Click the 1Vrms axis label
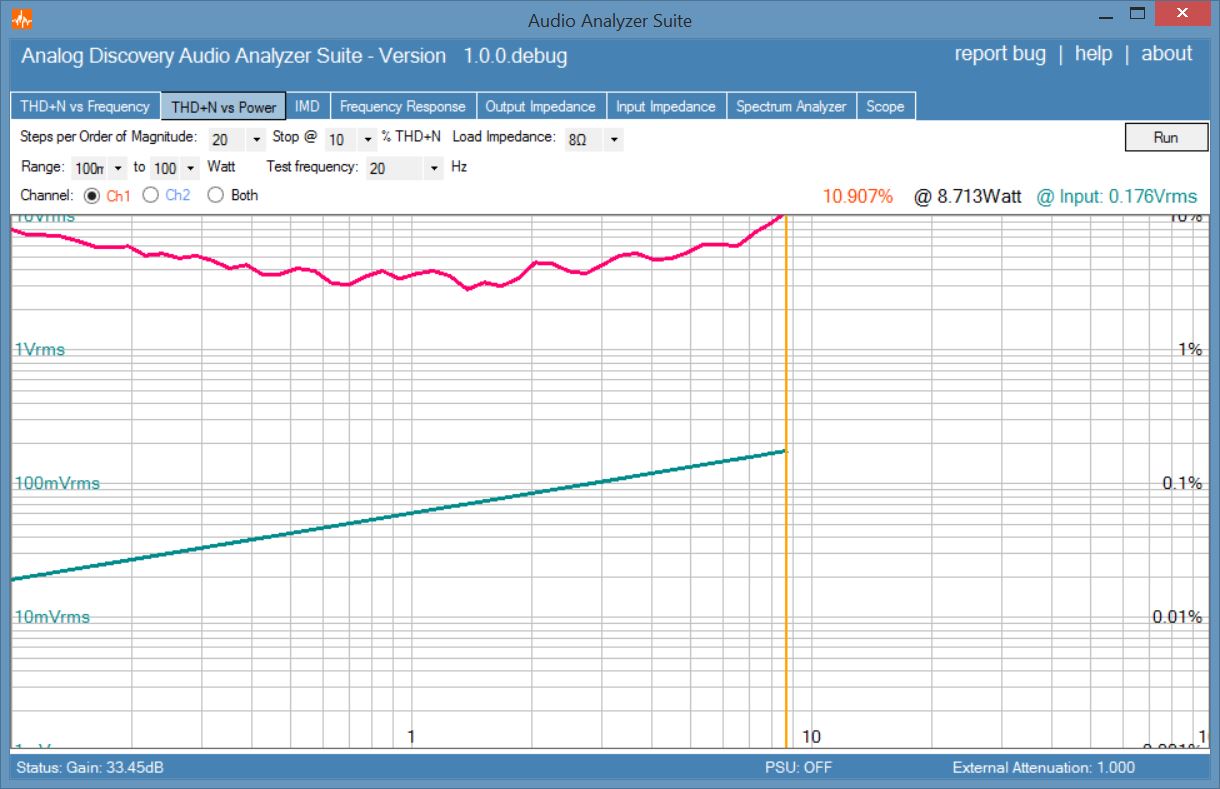 tap(40, 350)
